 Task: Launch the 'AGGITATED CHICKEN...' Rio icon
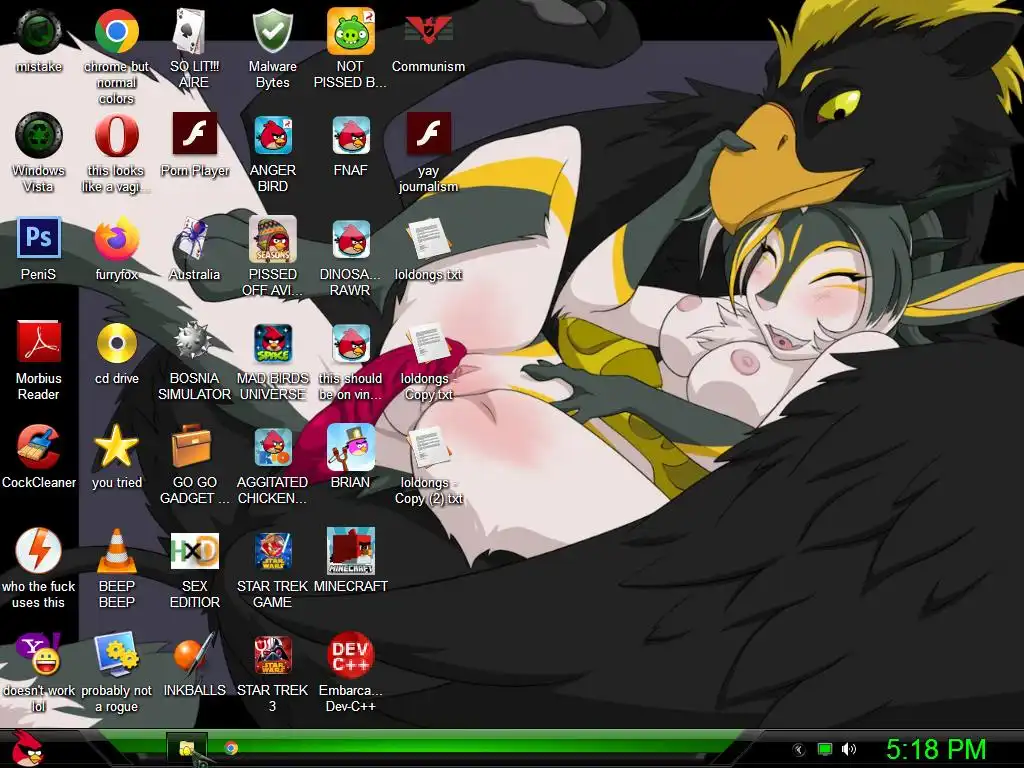[272, 447]
